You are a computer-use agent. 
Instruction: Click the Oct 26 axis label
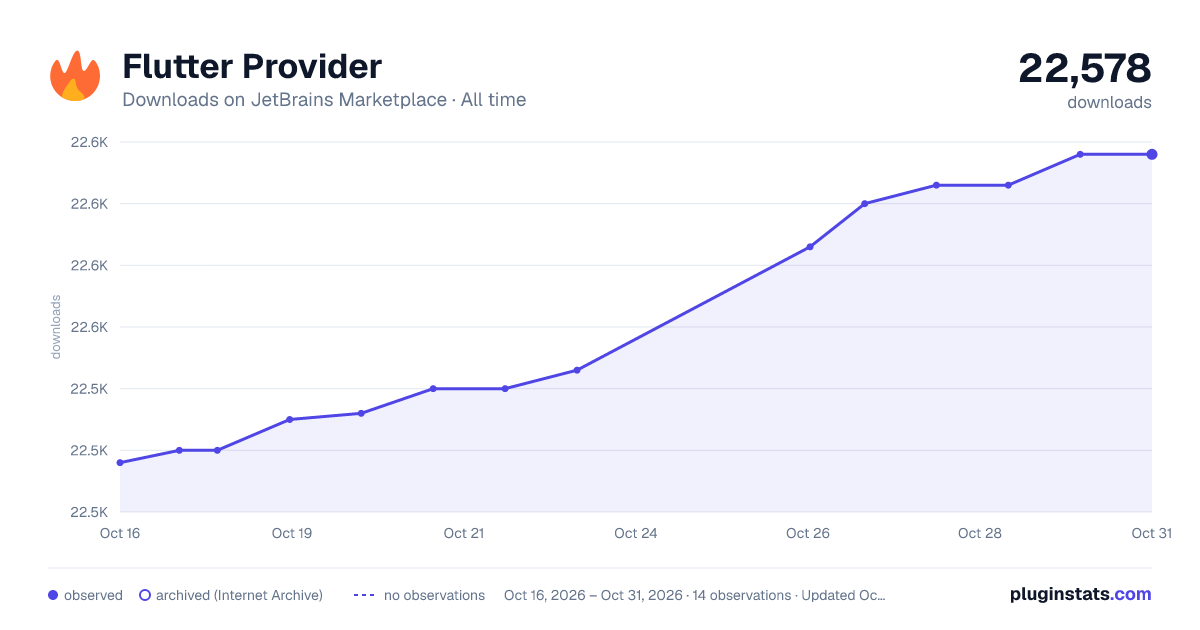808,533
